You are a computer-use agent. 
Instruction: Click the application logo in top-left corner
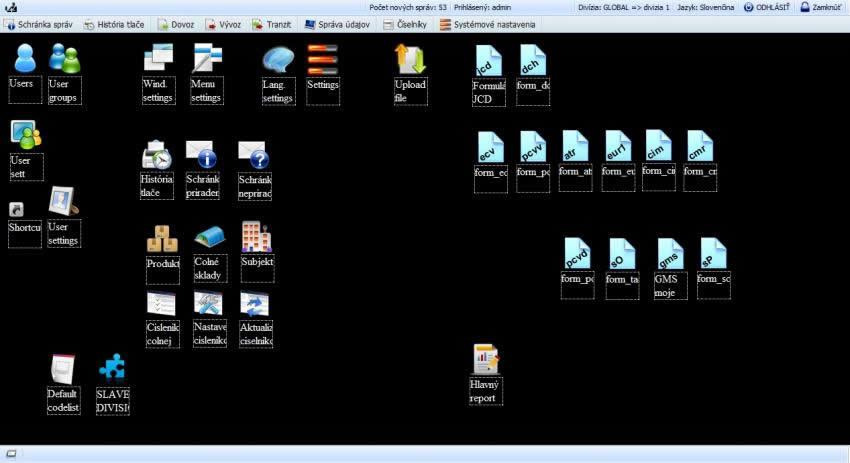[11, 8]
